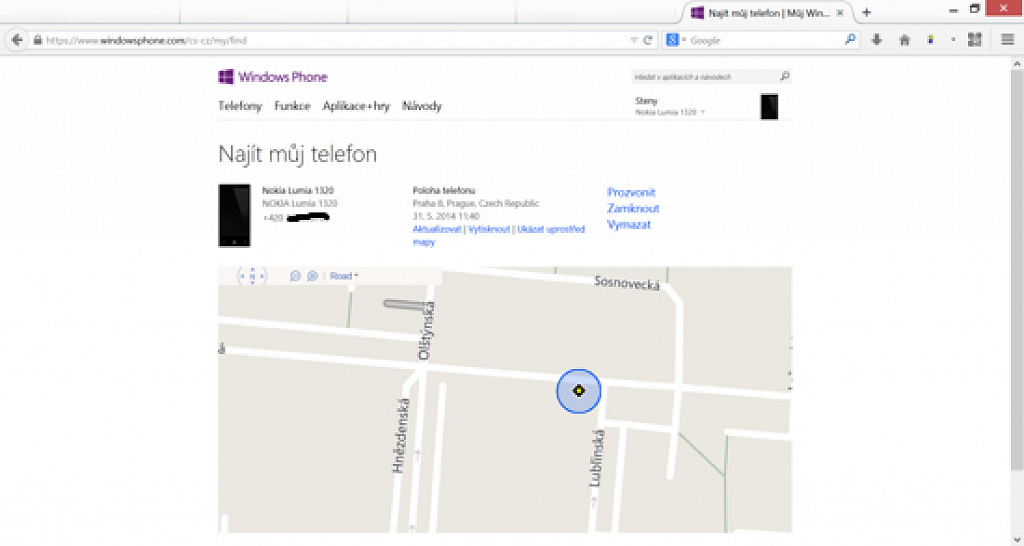
Task: Open the search engine selector dropdown
Action: pyautogui.click(x=676, y=40)
